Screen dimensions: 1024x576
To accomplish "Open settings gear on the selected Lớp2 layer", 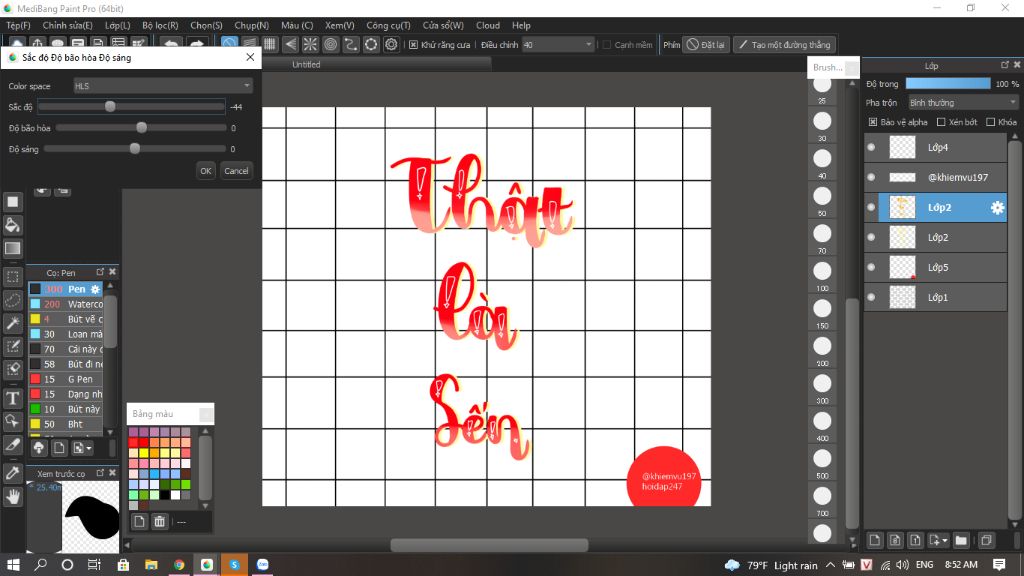I will pyautogui.click(x=997, y=208).
